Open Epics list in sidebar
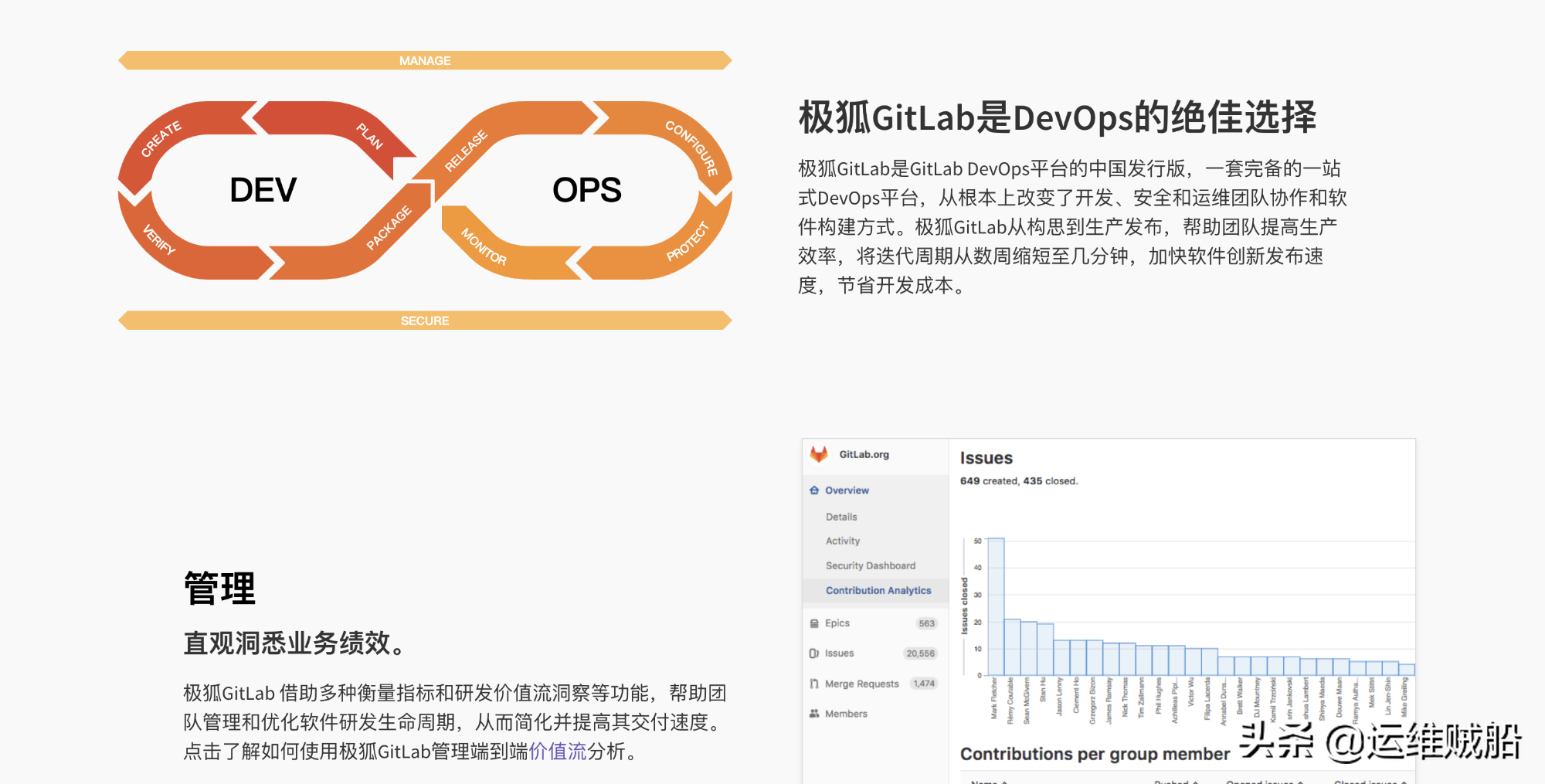Screen dimensions: 1545x784 [837, 623]
